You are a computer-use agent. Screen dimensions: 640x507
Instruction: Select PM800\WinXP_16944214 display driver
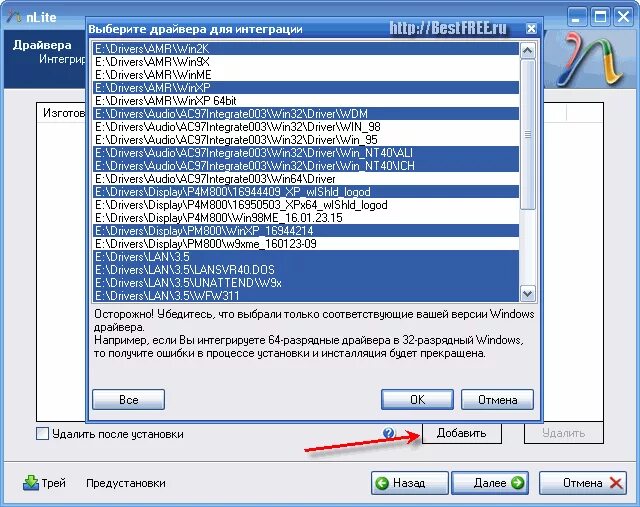click(306, 231)
